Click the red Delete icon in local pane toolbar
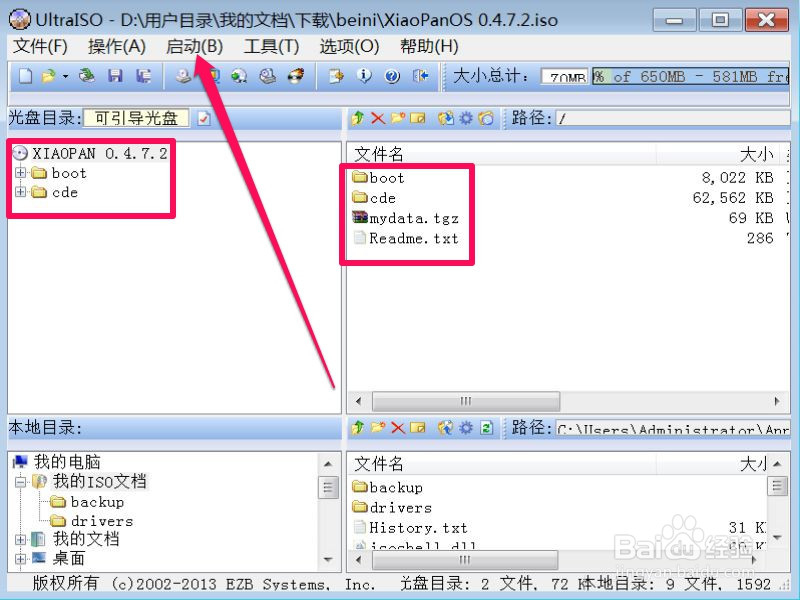 tap(398, 428)
